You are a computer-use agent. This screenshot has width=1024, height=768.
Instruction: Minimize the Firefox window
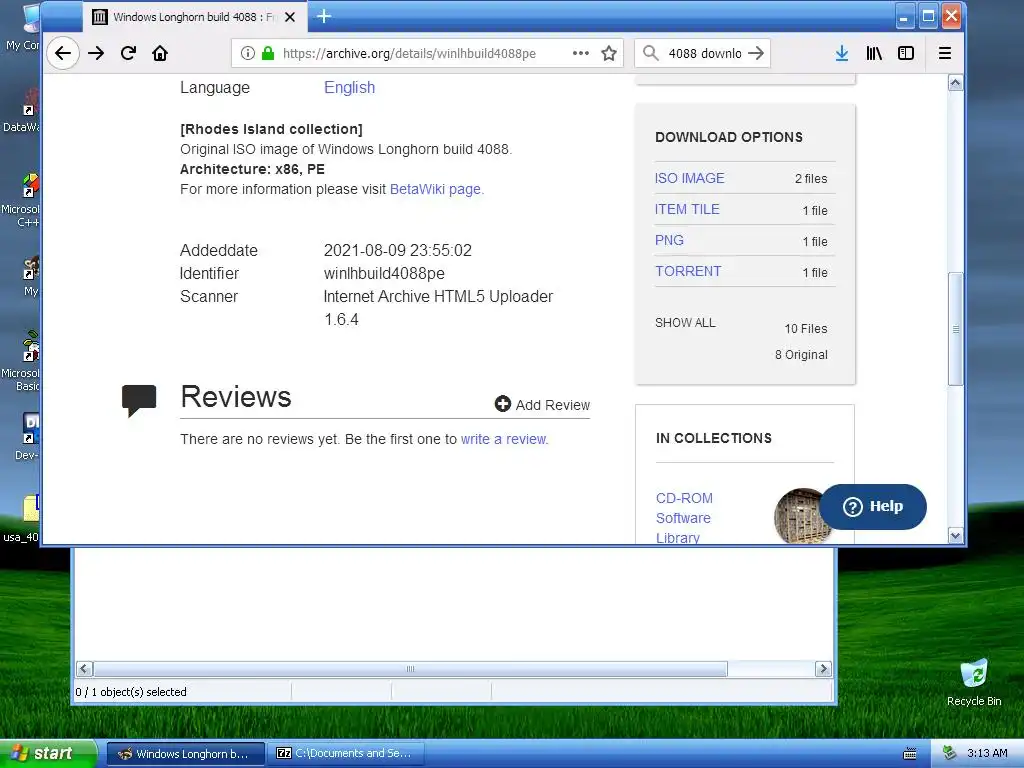(904, 16)
